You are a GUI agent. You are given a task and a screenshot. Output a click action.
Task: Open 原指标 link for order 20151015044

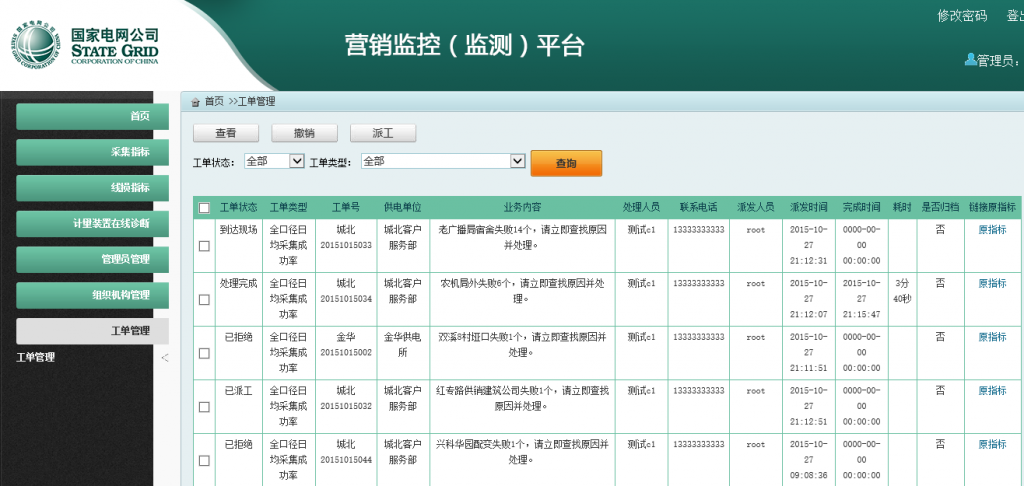(x=992, y=444)
